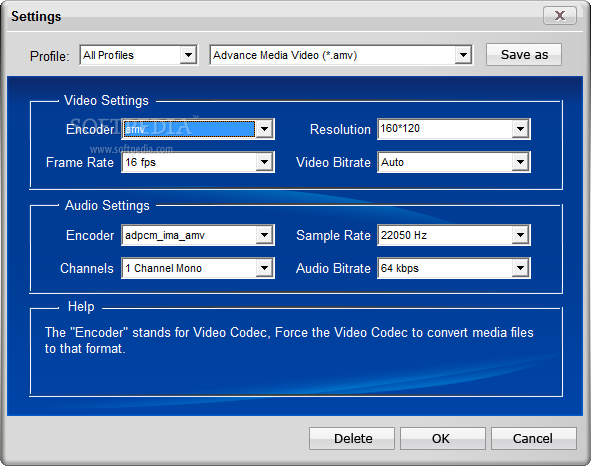Click the Delete button

click(x=352, y=438)
